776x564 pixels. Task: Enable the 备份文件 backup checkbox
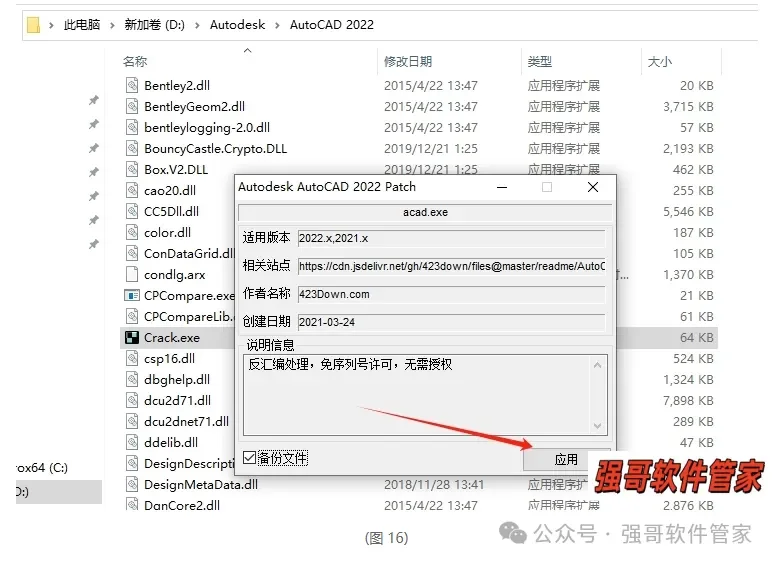click(249, 458)
